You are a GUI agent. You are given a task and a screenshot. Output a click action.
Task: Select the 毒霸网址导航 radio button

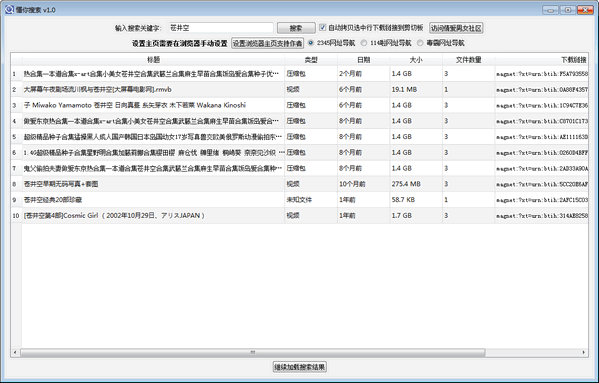(x=420, y=43)
